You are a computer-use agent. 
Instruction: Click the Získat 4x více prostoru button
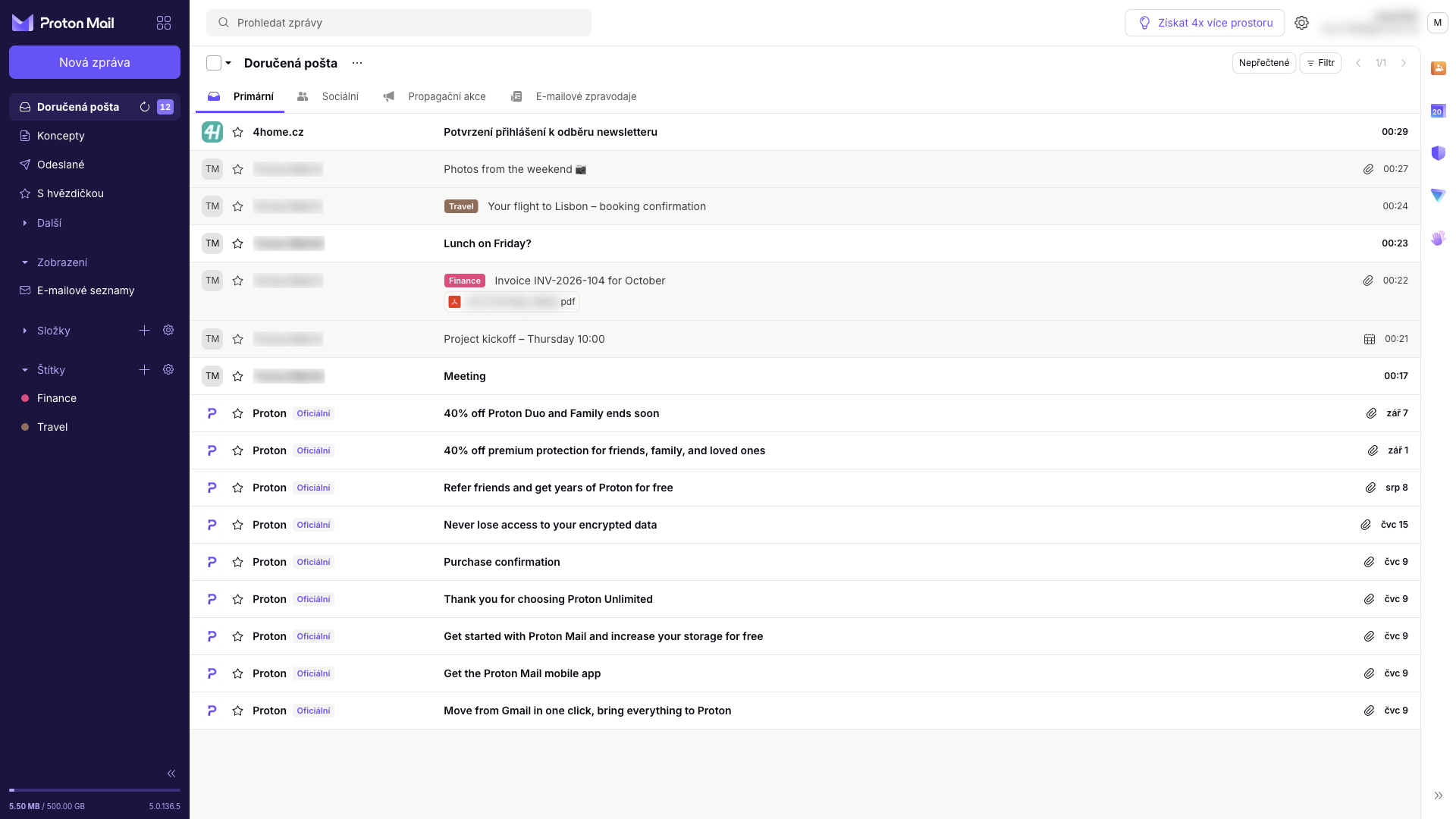1204,23
